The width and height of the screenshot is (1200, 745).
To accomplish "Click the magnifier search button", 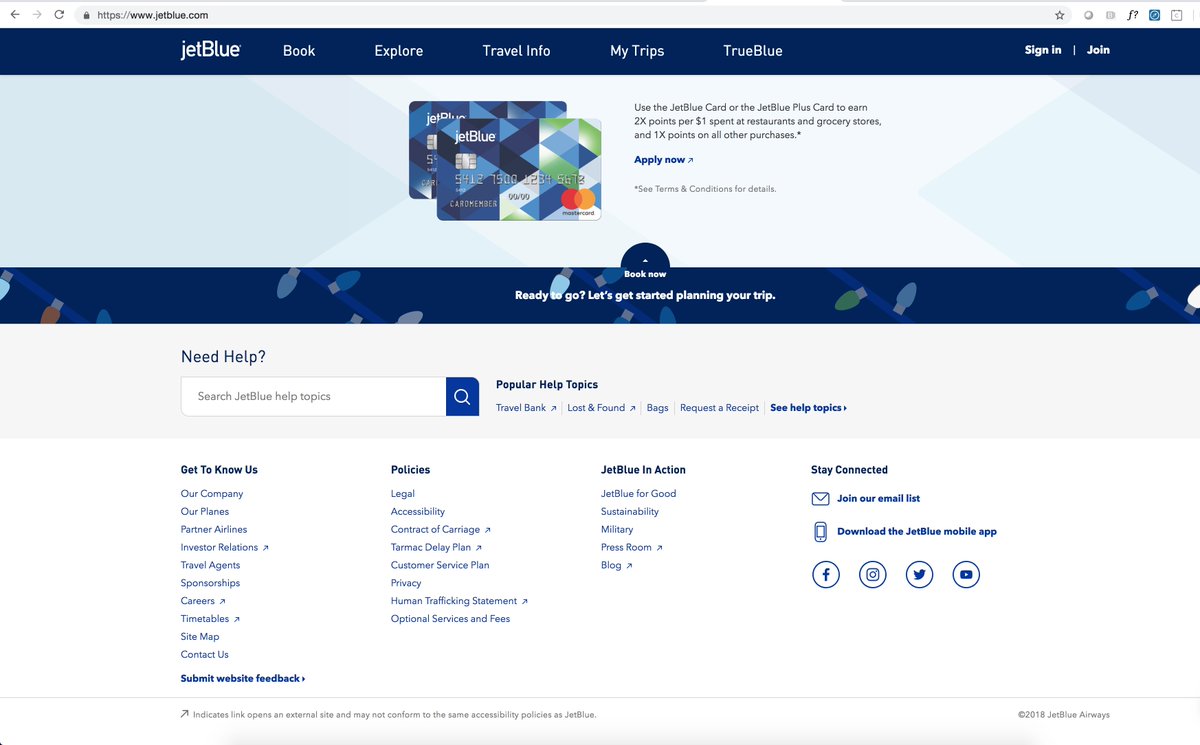I will pyautogui.click(x=462, y=397).
